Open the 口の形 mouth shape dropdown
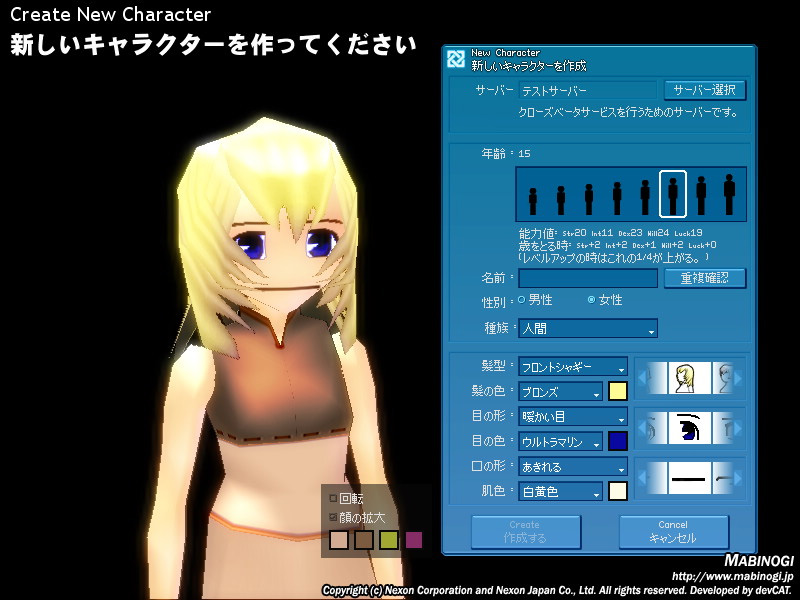Image resolution: width=800 pixels, height=600 pixels. 573,466
